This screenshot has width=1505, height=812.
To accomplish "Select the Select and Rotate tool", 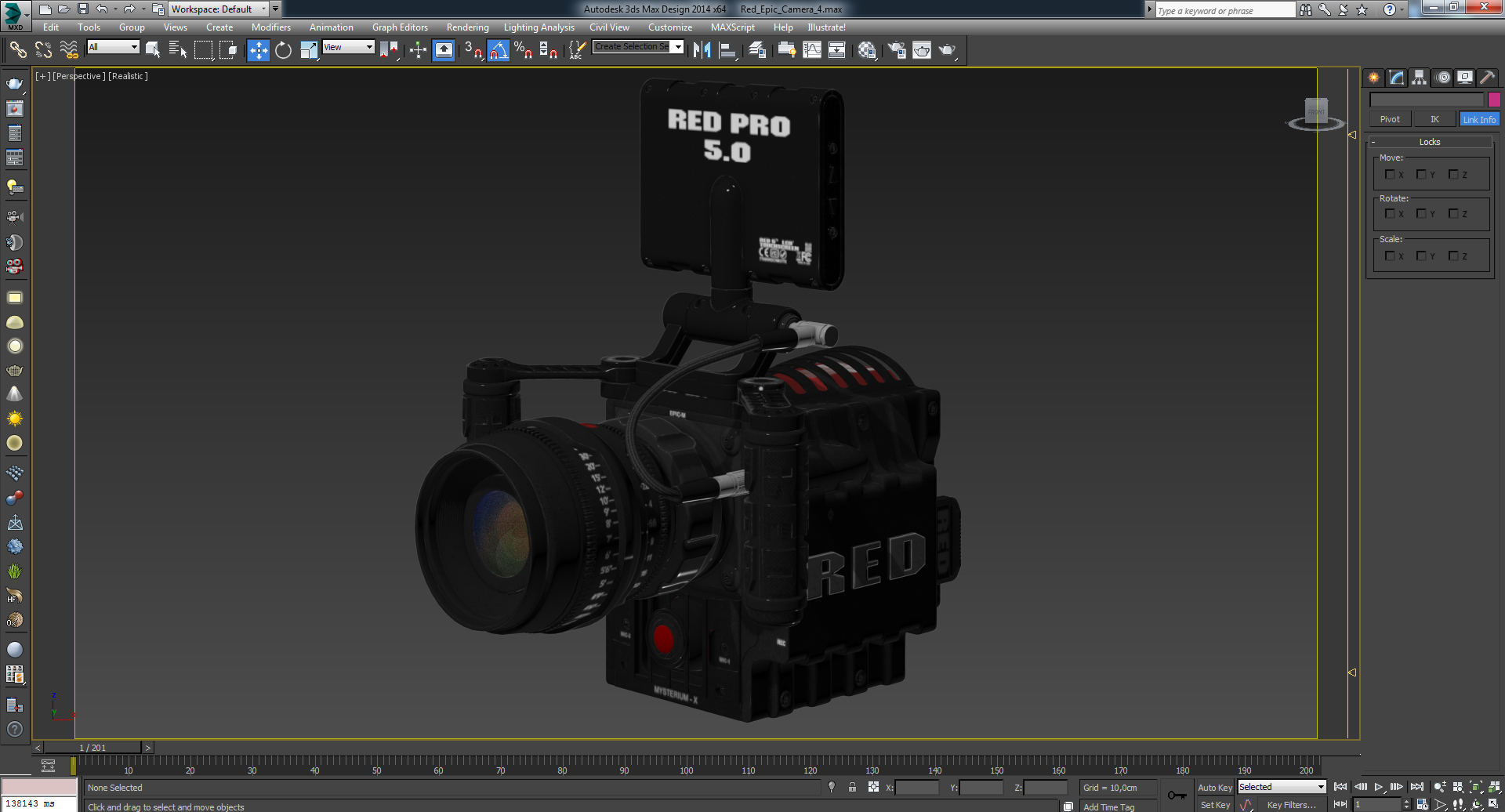I will pos(282,50).
